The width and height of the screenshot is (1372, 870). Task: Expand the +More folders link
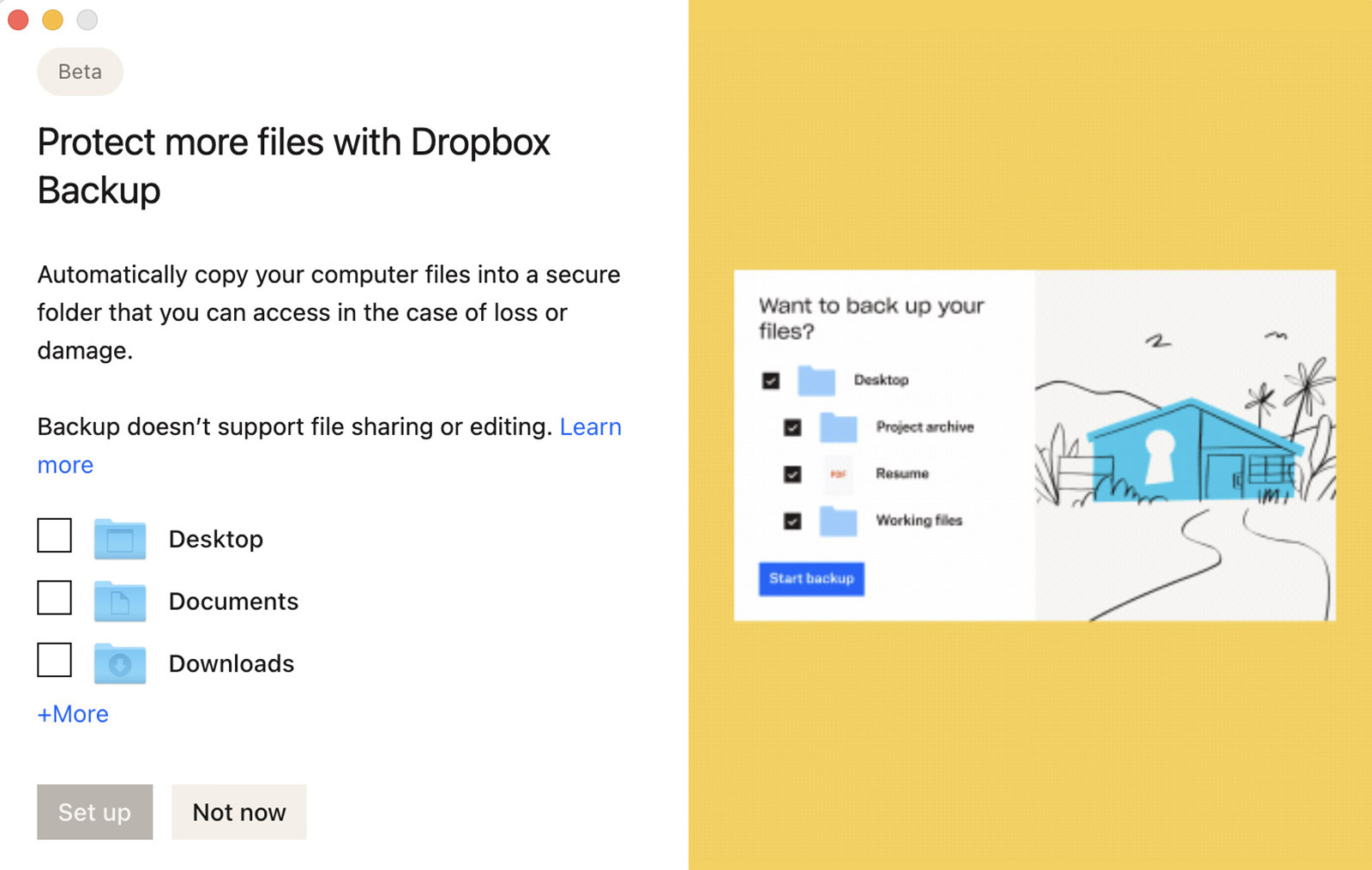pyautogui.click(x=73, y=714)
